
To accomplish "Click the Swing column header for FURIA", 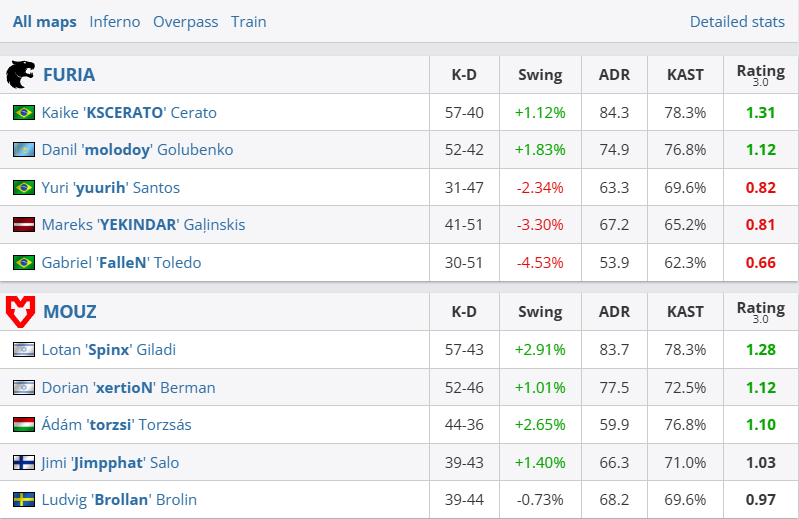I will click(x=540, y=75).
